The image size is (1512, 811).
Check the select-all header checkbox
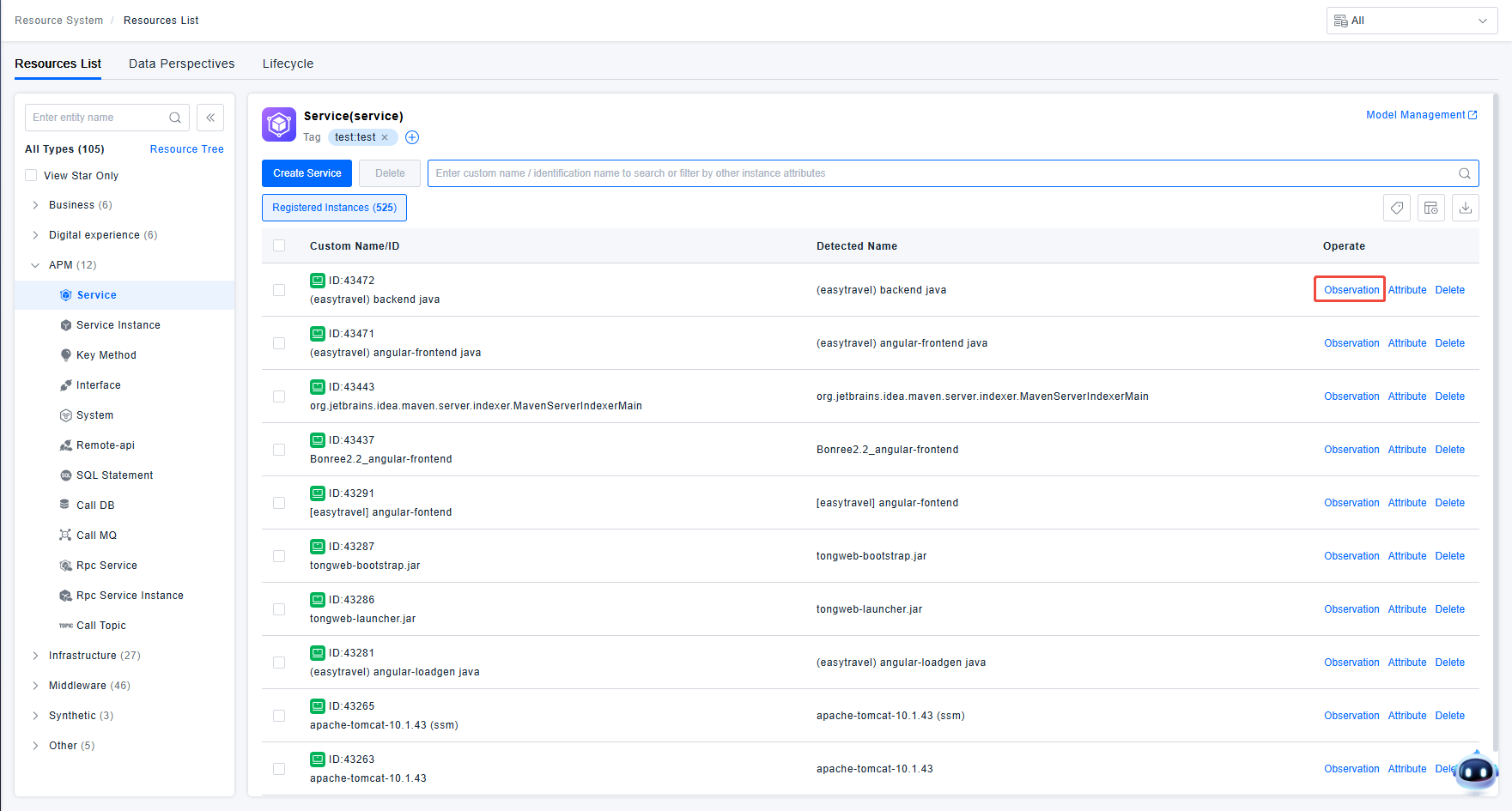coord(279,245)
